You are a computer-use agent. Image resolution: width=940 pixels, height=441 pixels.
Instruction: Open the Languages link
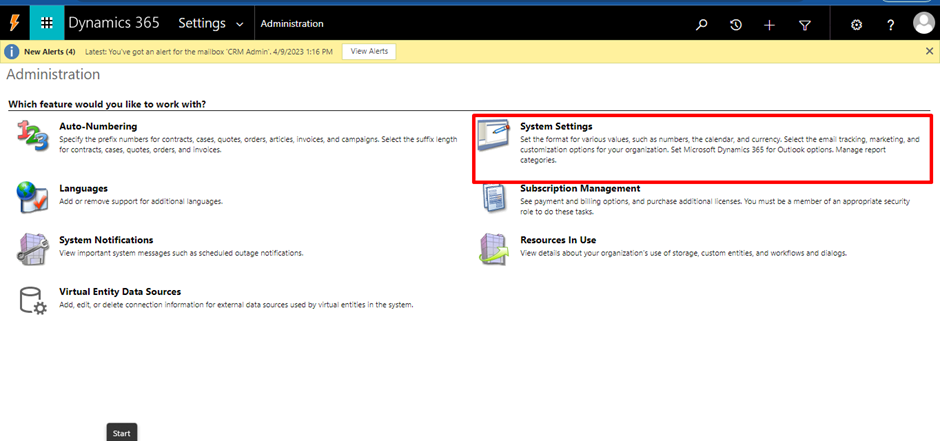coord(83,188)
